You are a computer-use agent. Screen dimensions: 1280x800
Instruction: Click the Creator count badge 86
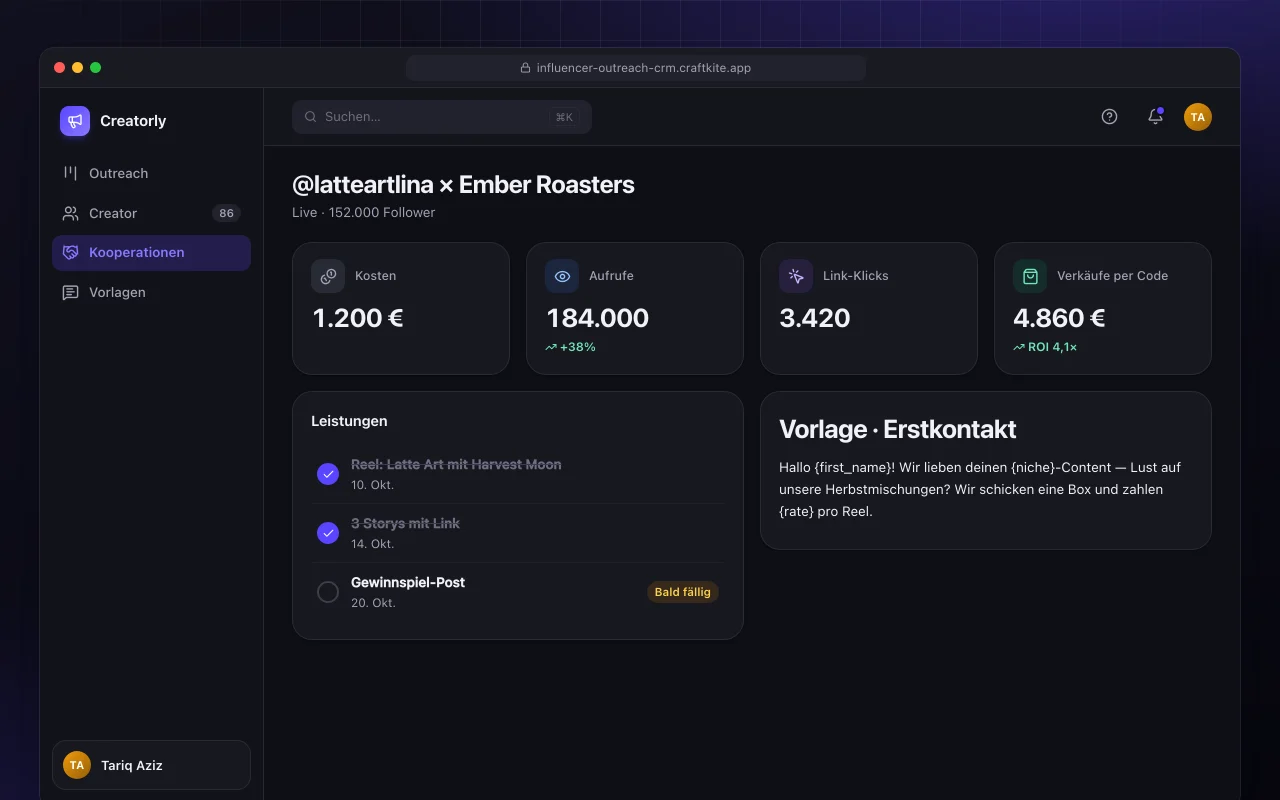pos(227,213)
